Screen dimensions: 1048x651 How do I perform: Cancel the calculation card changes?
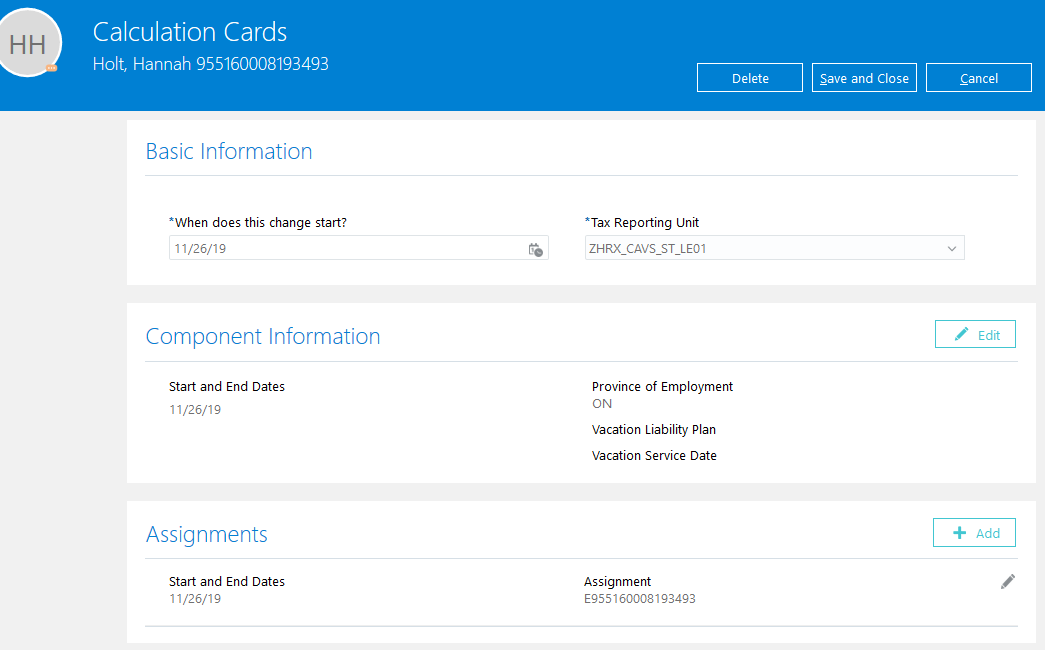tap(978, 78)
